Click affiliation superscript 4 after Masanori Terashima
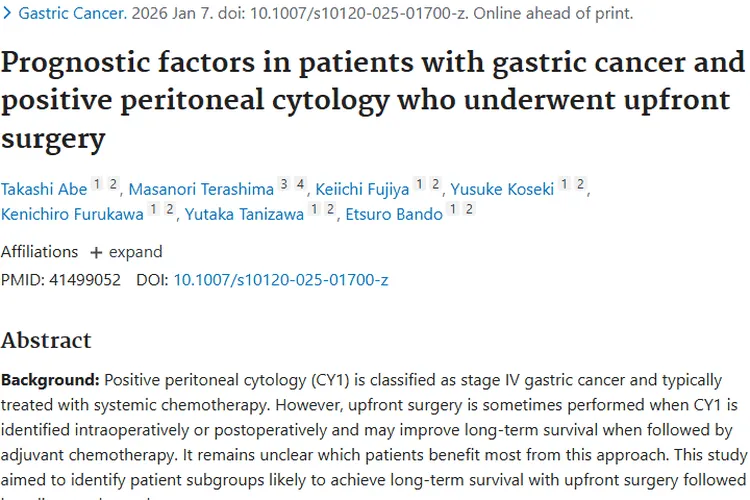Viewport: 750px width, 500px height. point(299,184)
